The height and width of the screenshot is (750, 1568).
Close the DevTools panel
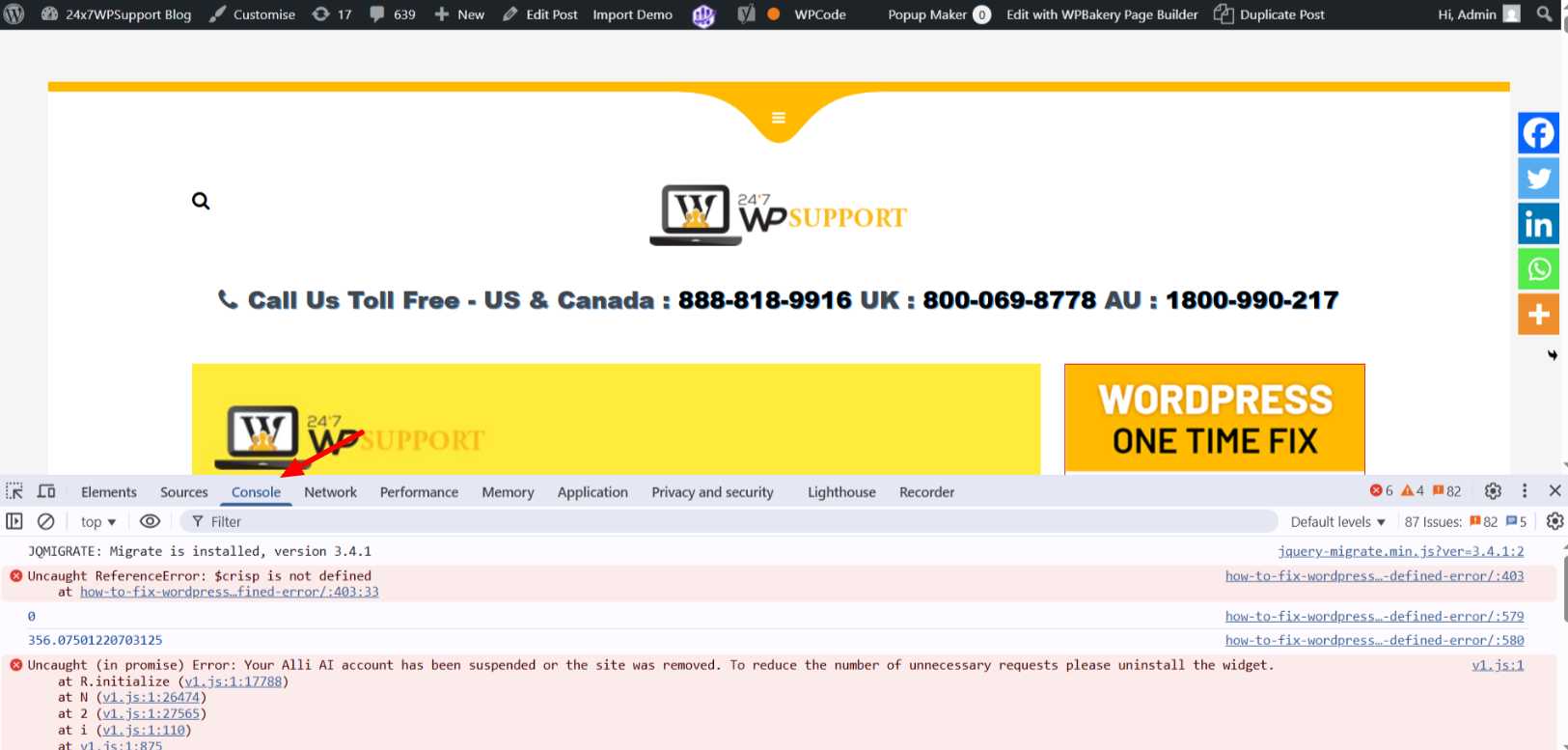[x=1554, y=491]
